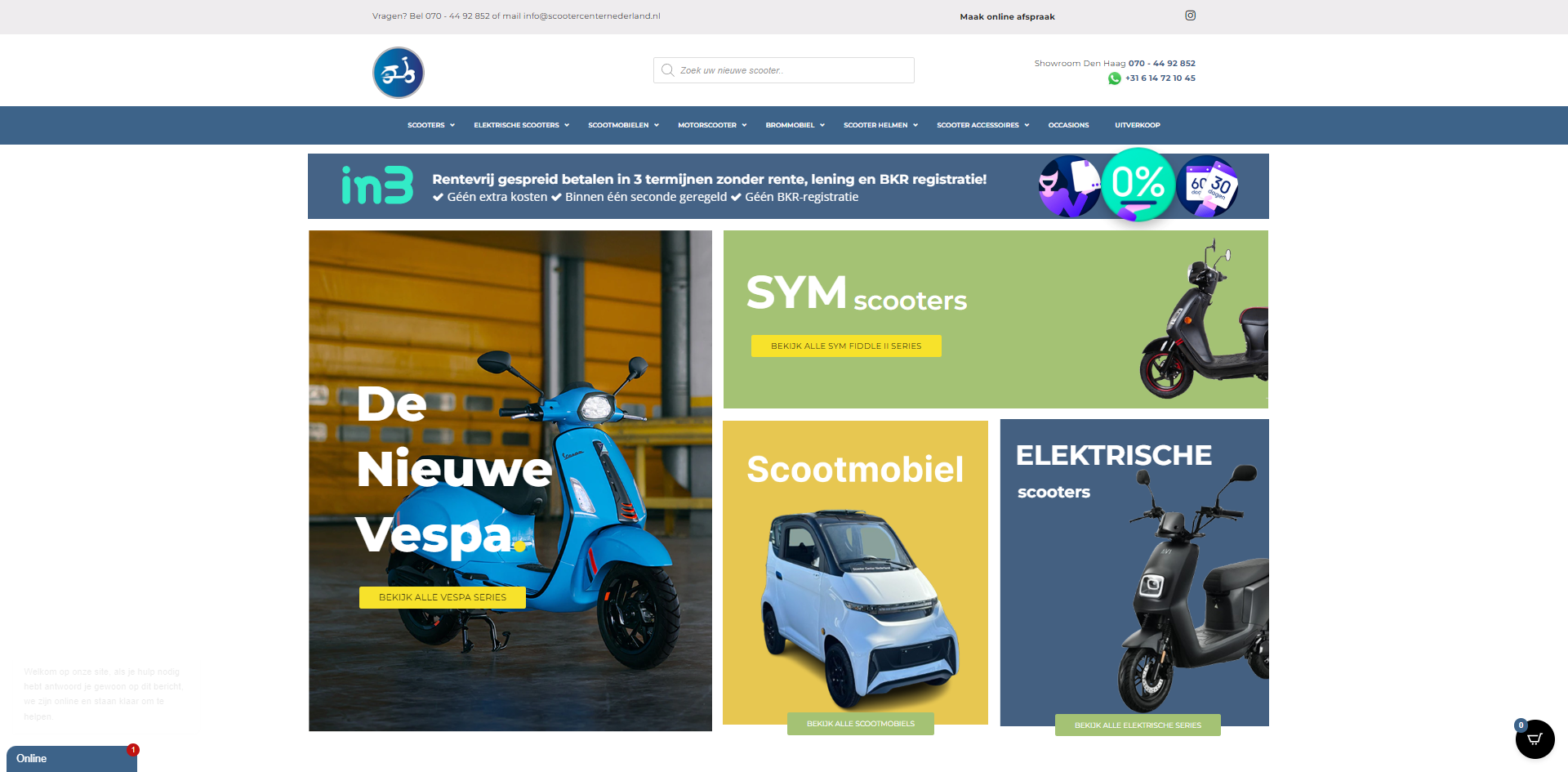Image resolution: width=1568 pixels, height=772 pixels.
Task: Click the WhatsApp icon
Action: coord(1114,78)
